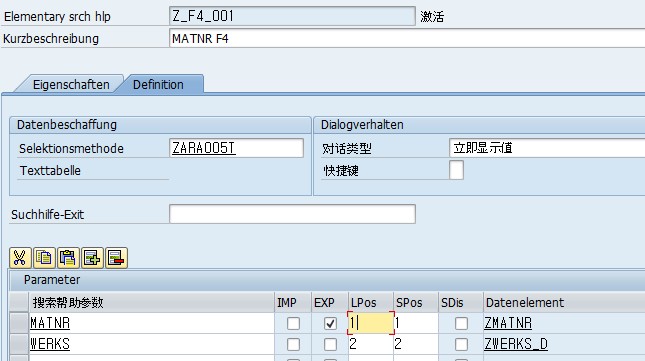
Task: Click the Texttabelle label
Action: [50, 170]
